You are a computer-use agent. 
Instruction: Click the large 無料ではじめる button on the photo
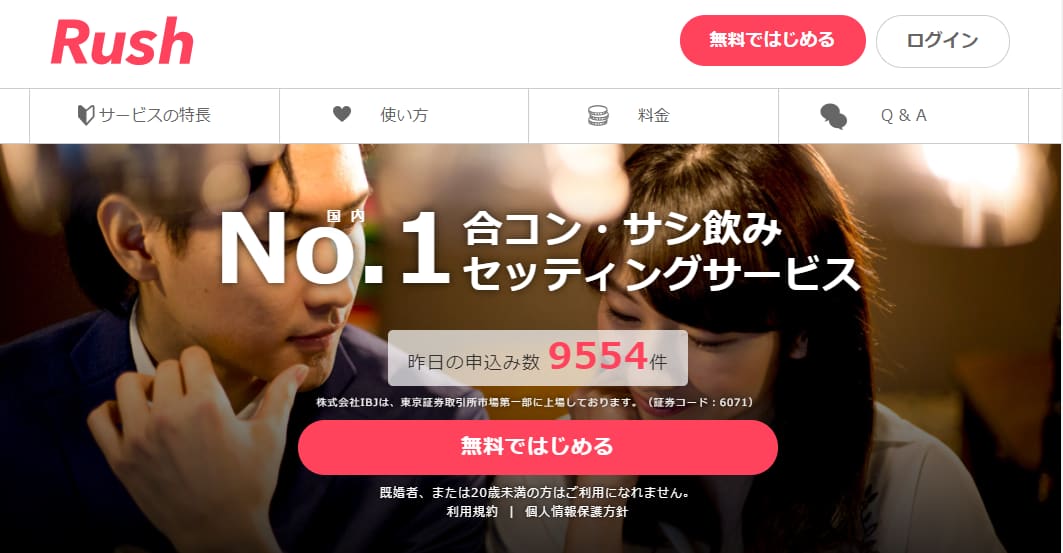(538, 447)
